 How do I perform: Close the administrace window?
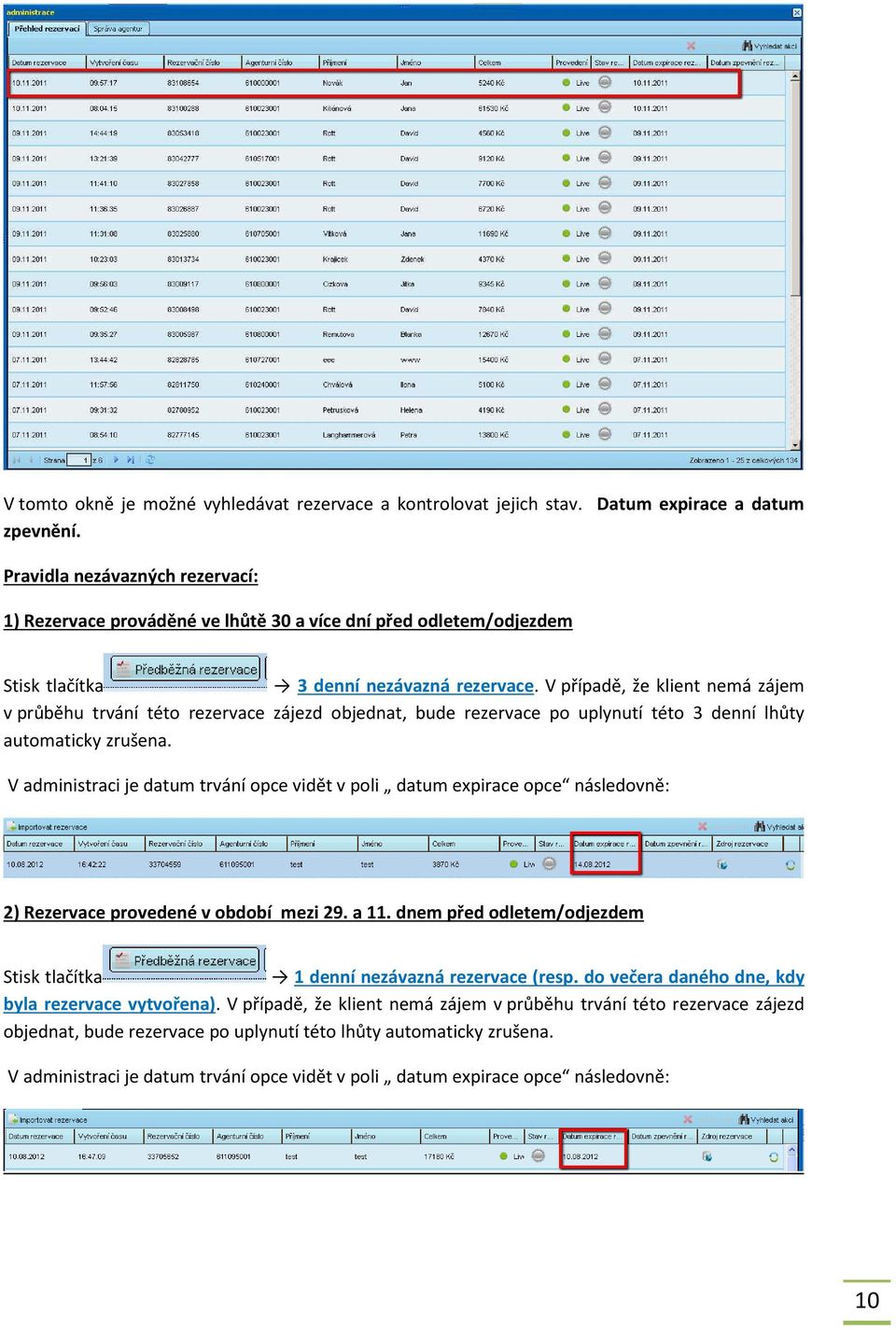point(796,12)
